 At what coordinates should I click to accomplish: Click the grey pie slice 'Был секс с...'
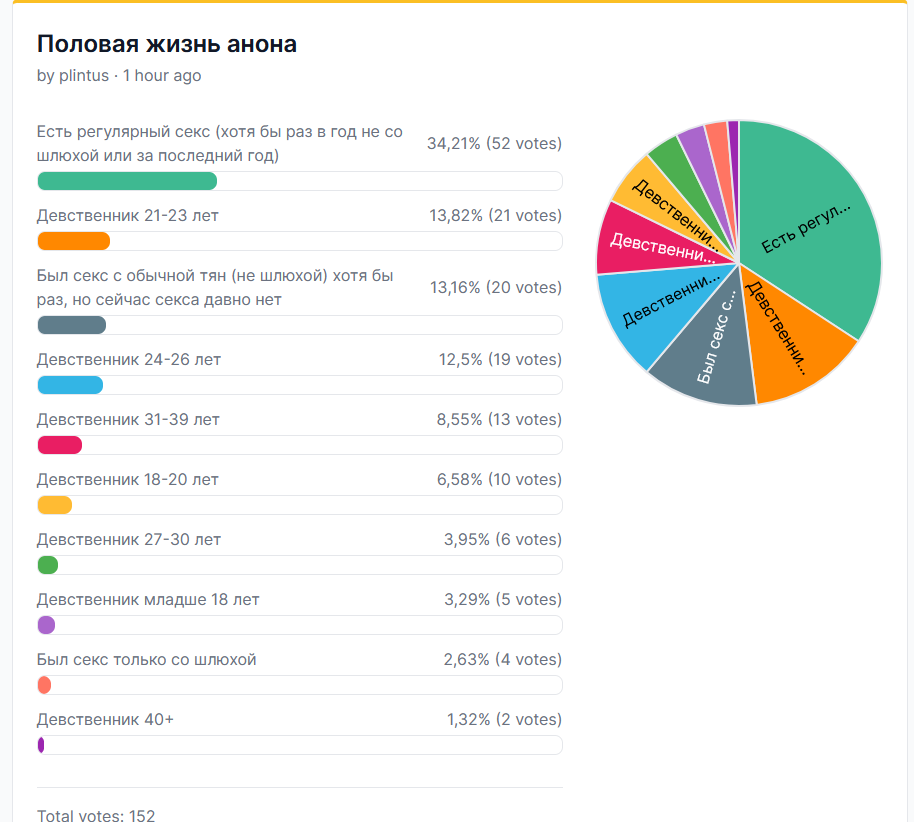coord(711,350)
